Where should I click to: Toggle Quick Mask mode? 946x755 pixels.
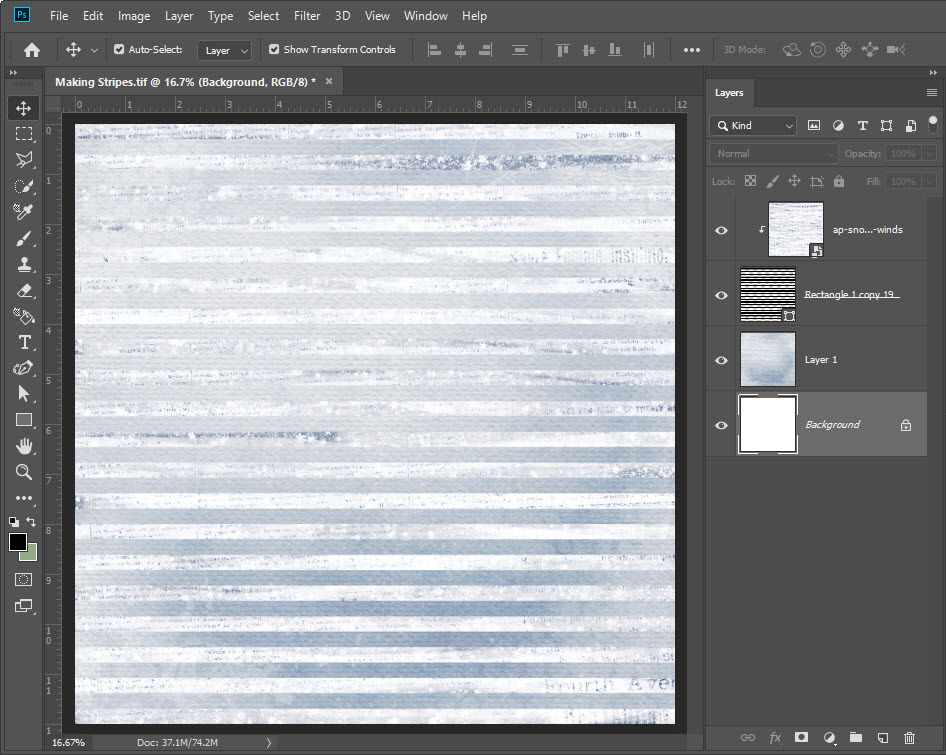tap(24, 580)
